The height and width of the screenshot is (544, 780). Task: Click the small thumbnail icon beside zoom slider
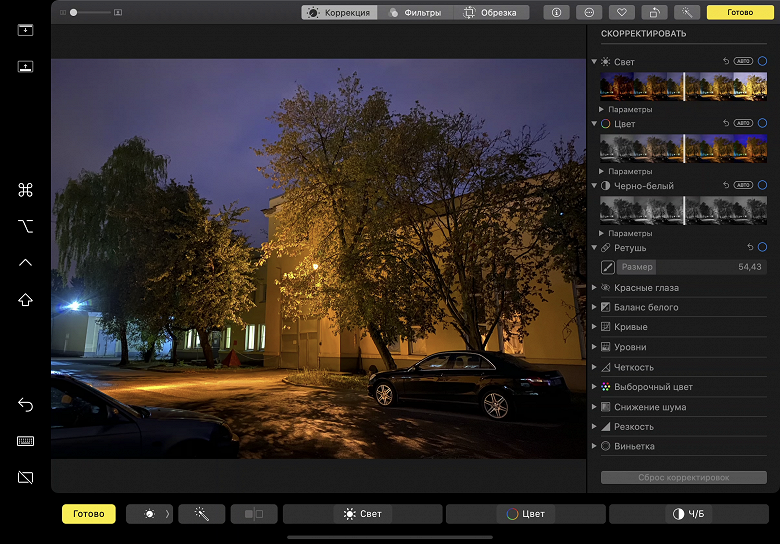63,12
